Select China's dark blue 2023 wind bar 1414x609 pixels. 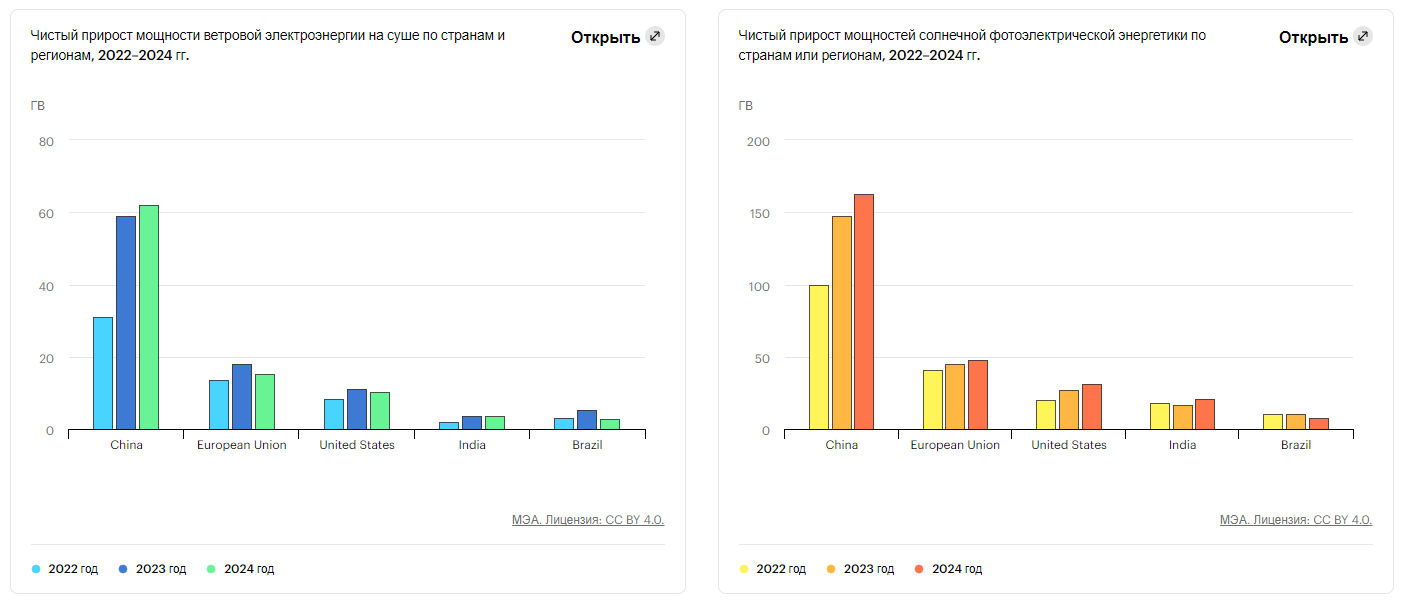126,323
